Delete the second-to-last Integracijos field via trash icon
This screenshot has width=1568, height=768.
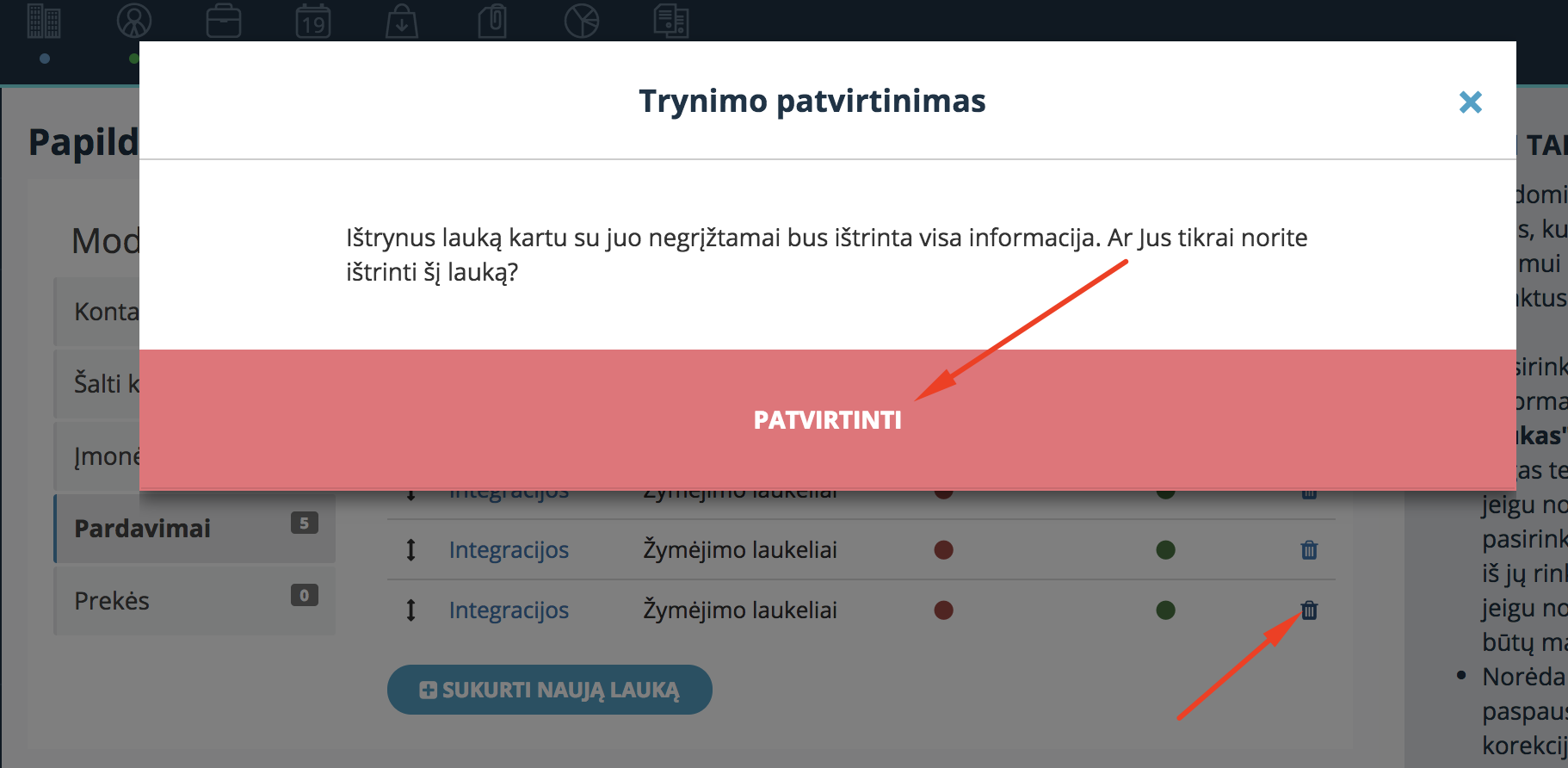pyautogui.click(x=1309, y=550)
